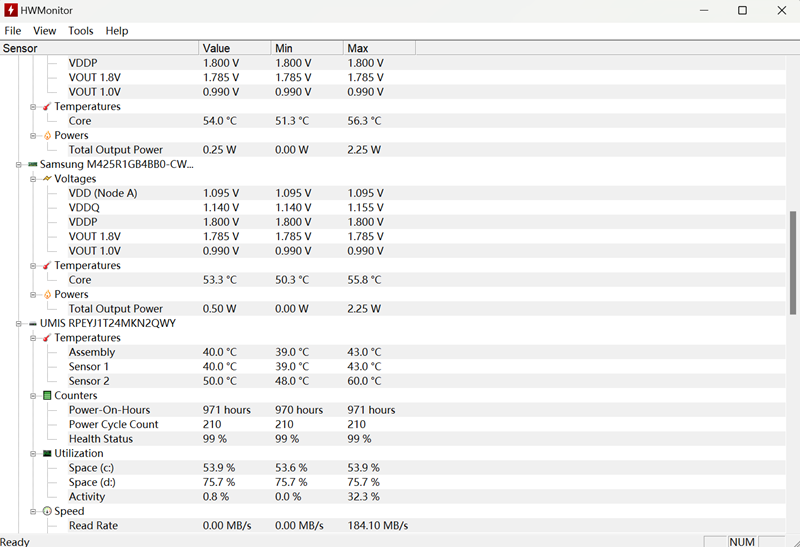Click the Speed gauge icon
The image size is (800, 547).
(46, 511)
